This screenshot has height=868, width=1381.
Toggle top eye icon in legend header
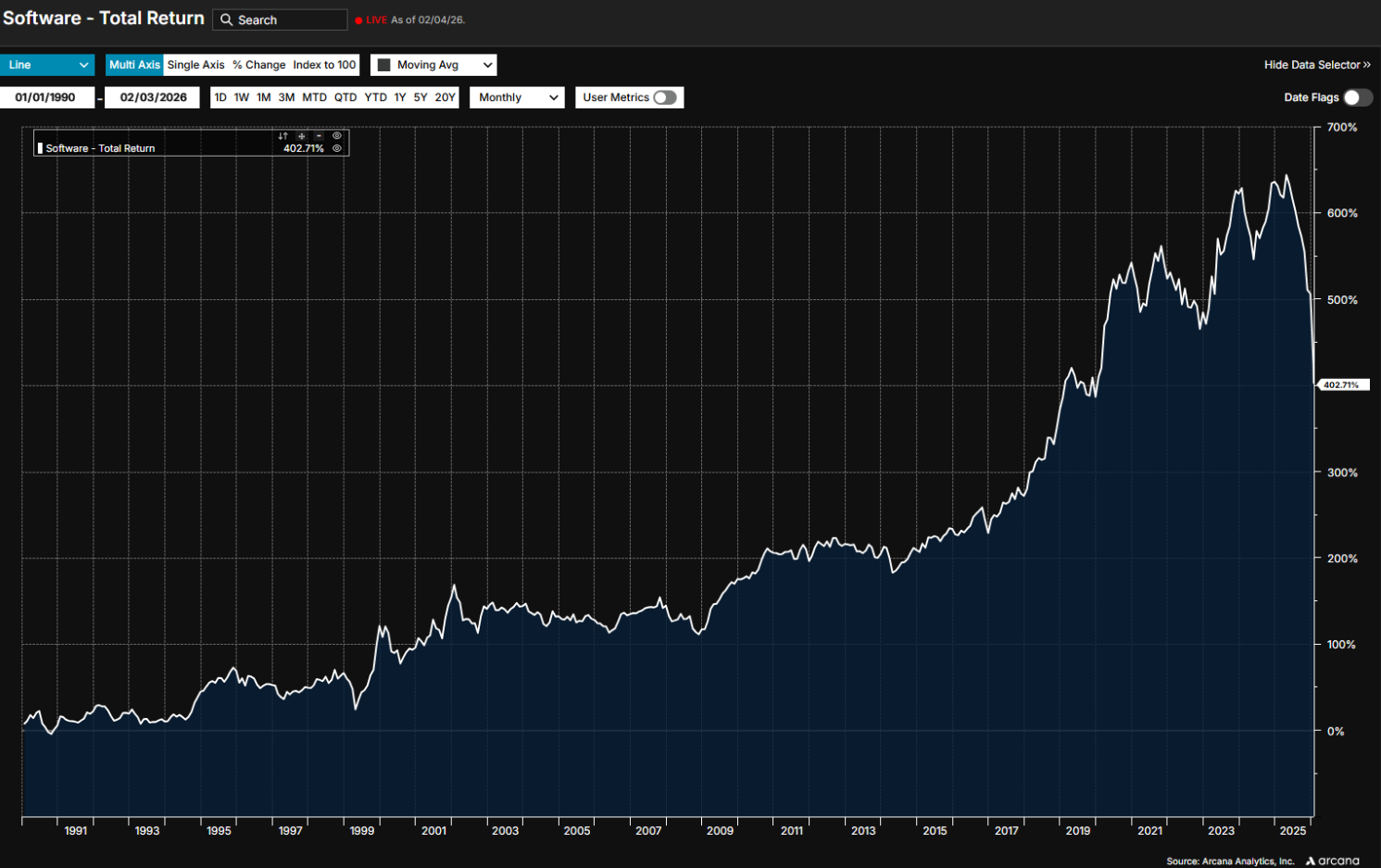tap(337, 135)
